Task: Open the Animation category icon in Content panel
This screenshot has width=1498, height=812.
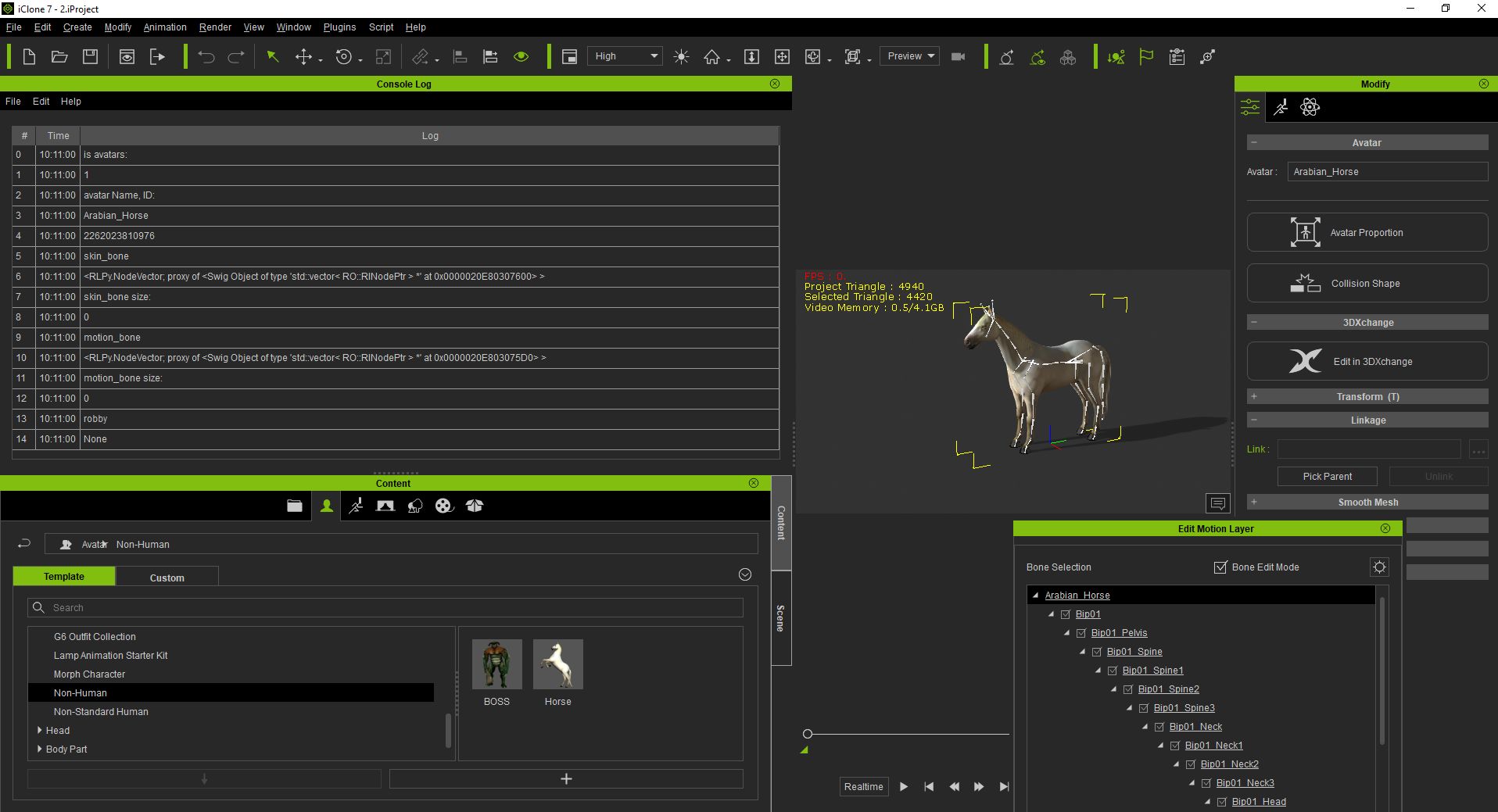Action: [356, 506]
